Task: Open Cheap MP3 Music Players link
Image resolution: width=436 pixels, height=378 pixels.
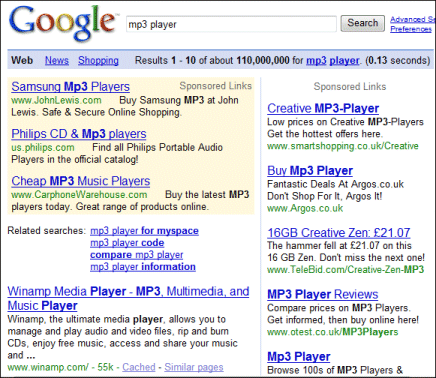Action: click(81, 181)
